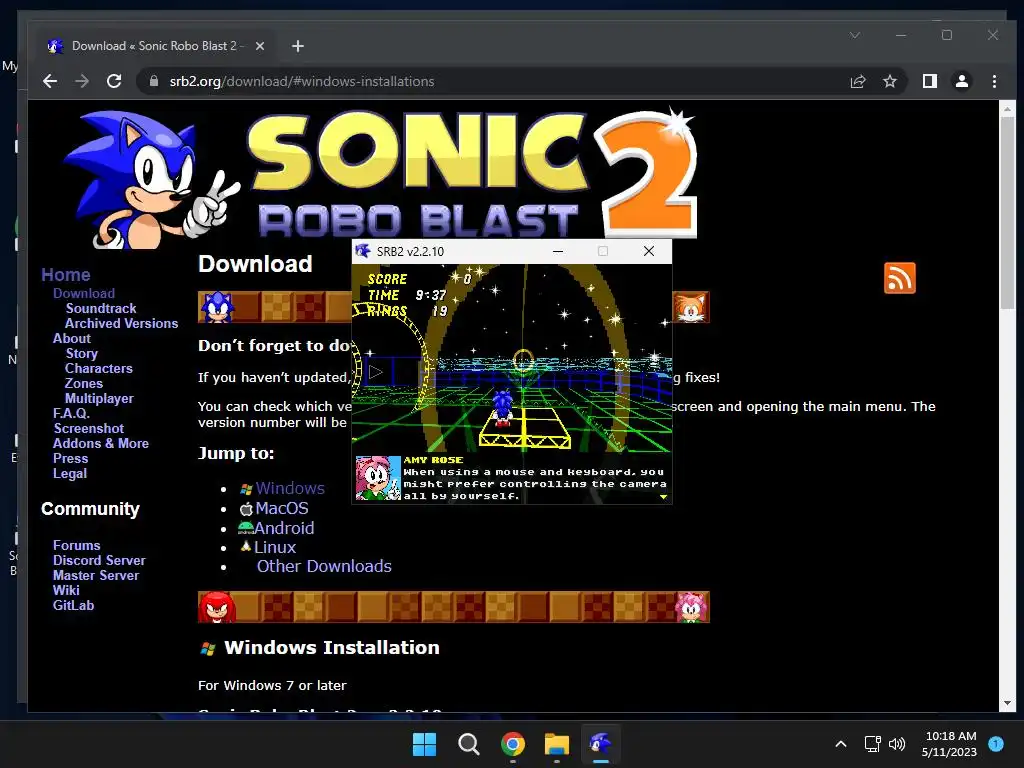This screenshot has width=1024, height=768.
Task: Open File Explorer from the taskbar
Action: point(557,744)
